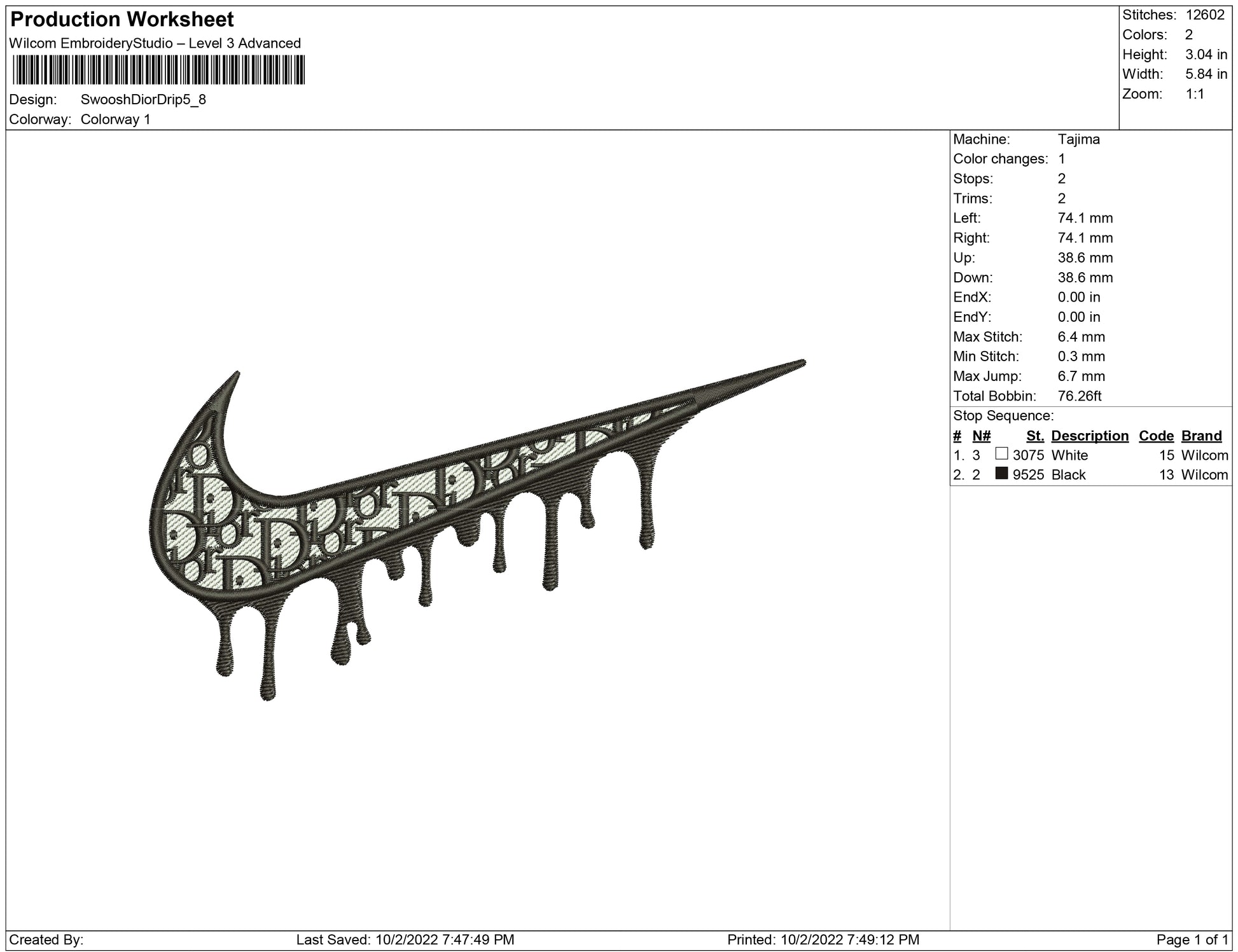Click the Page 1 of 1 label
The height and width of the screenshot is (952, 1238).
[x=1192, y=939]
